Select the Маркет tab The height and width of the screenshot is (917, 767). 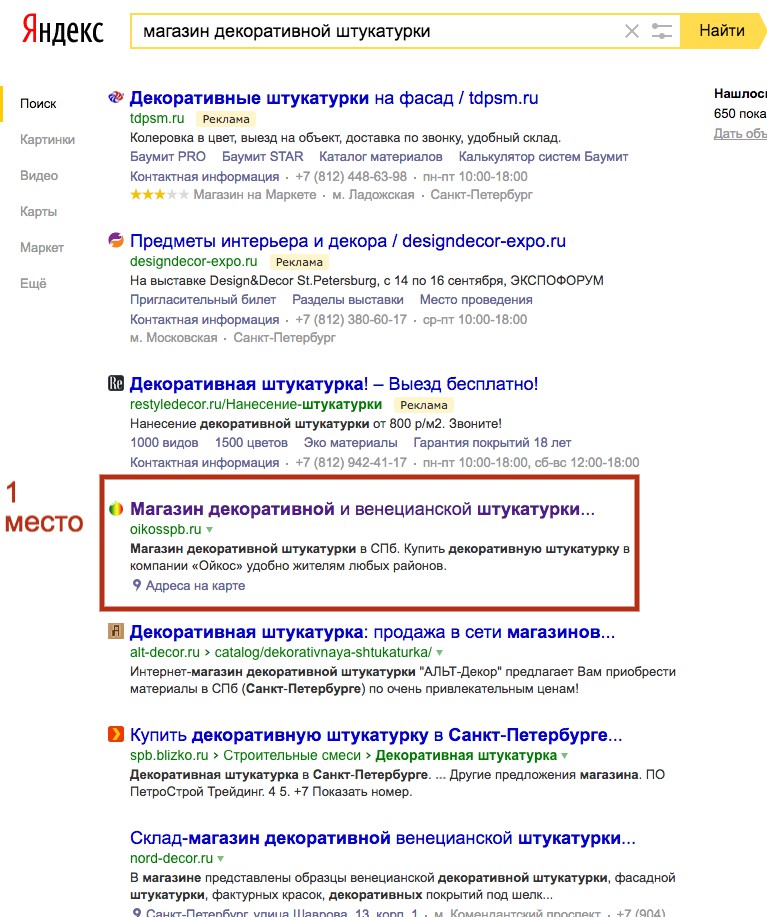tap(42, 248)
